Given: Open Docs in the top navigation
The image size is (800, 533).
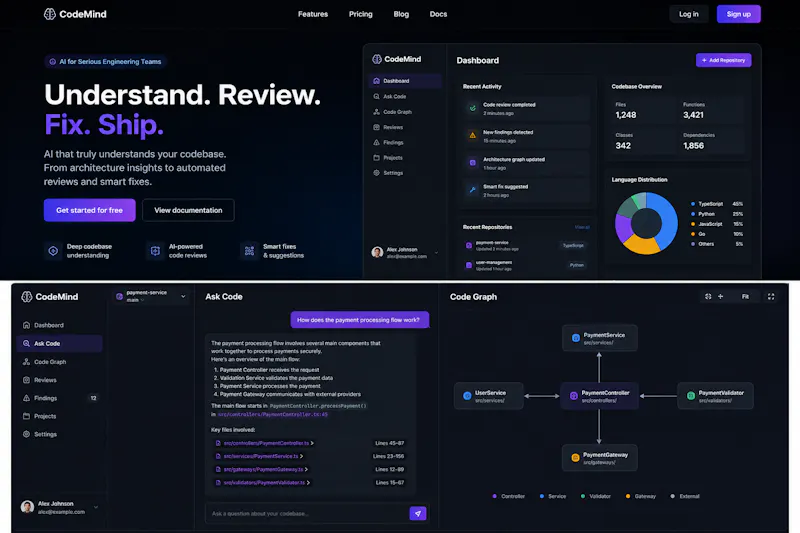Looking at the screenshot, I should coord(438,14).
